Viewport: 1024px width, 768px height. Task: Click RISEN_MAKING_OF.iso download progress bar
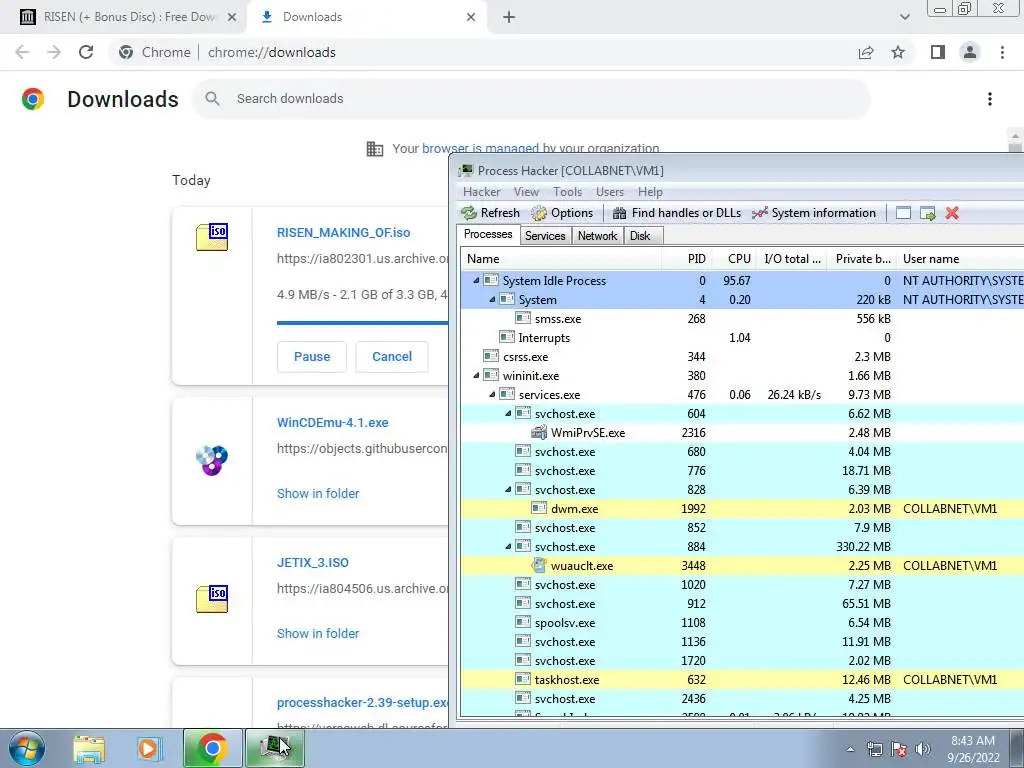[362, 323]
